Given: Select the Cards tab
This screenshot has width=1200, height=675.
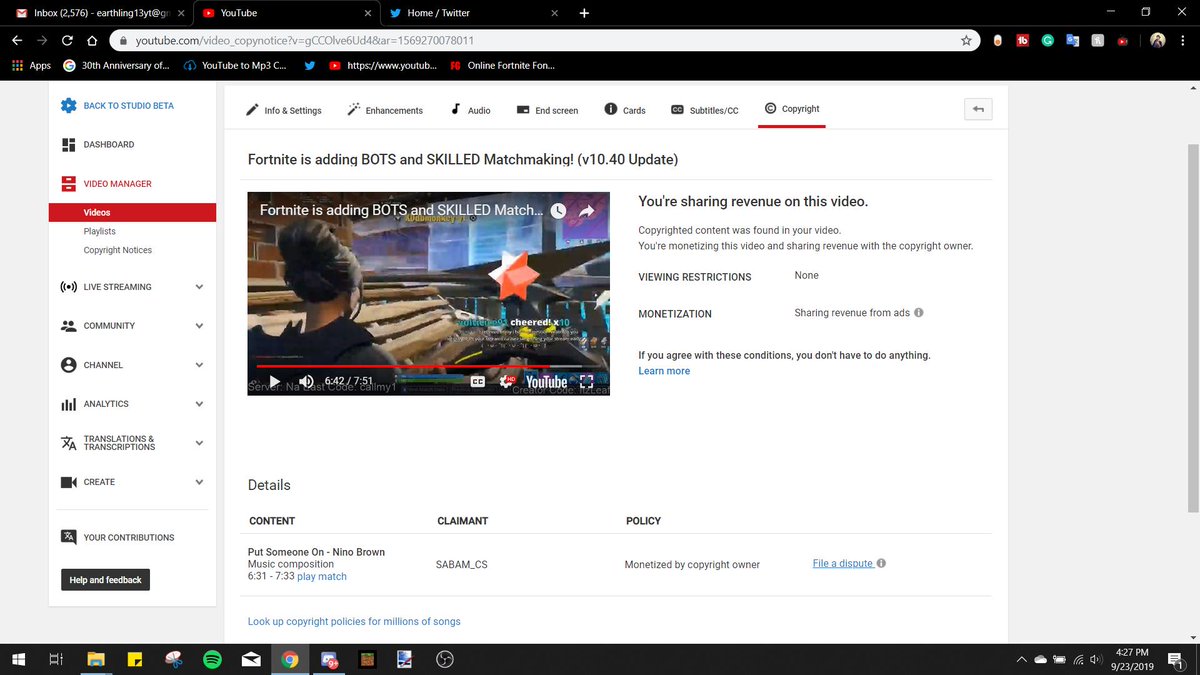Looking at the screenshot, I should click(x=625, y=110).
